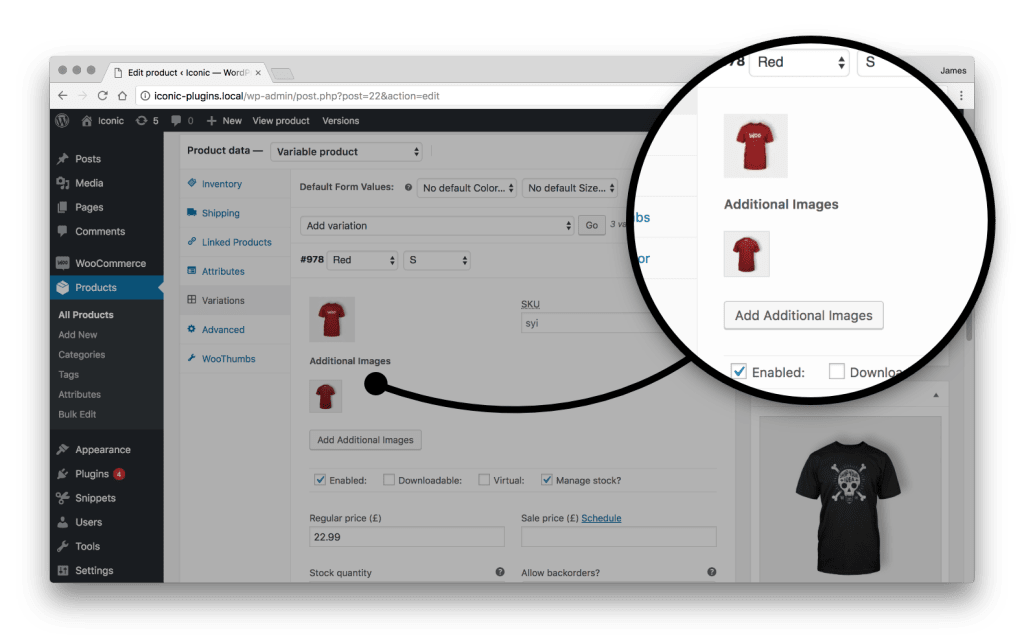Visit the Iconic site home icon
The image size is (1024, 639).
[x=86, y=120]
